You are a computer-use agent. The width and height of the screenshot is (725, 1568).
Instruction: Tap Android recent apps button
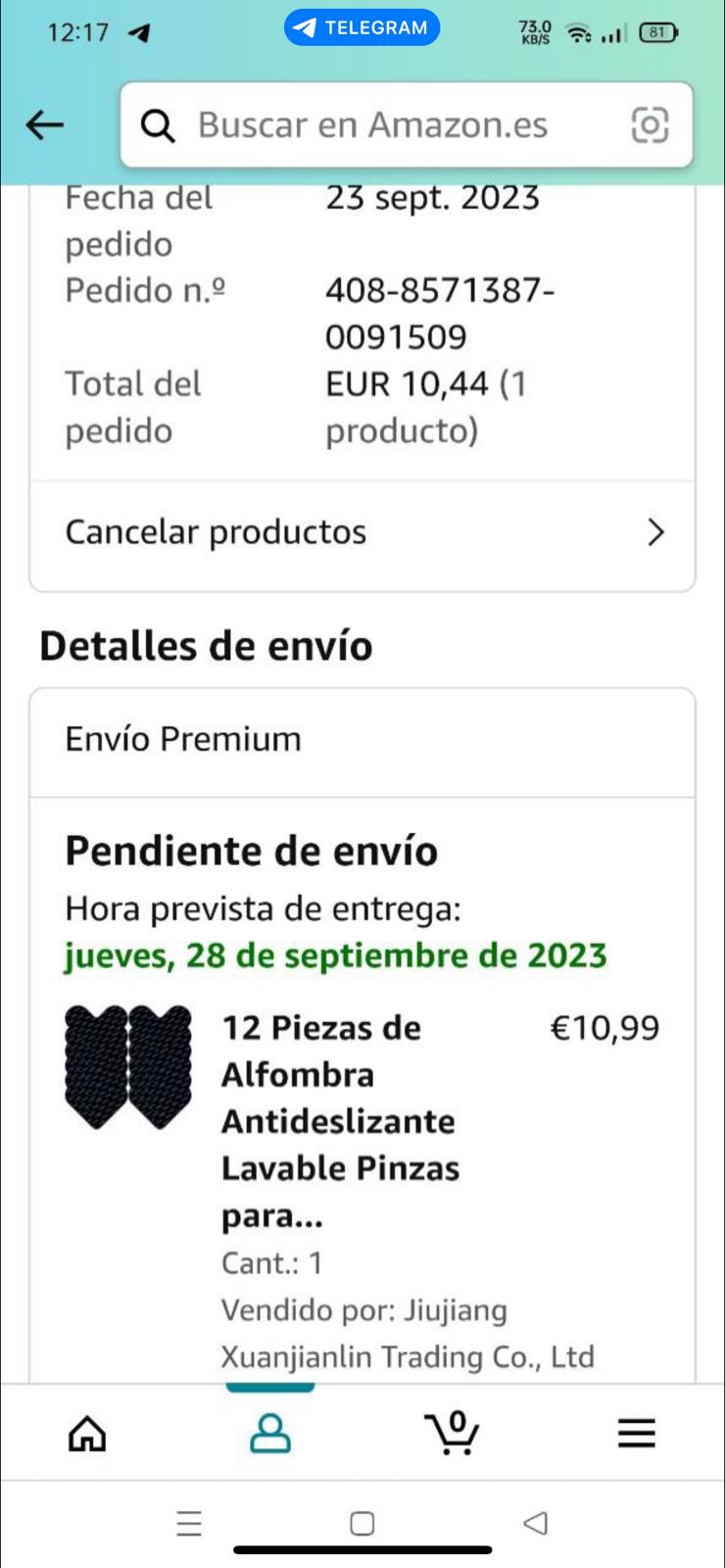(189, 1523)
